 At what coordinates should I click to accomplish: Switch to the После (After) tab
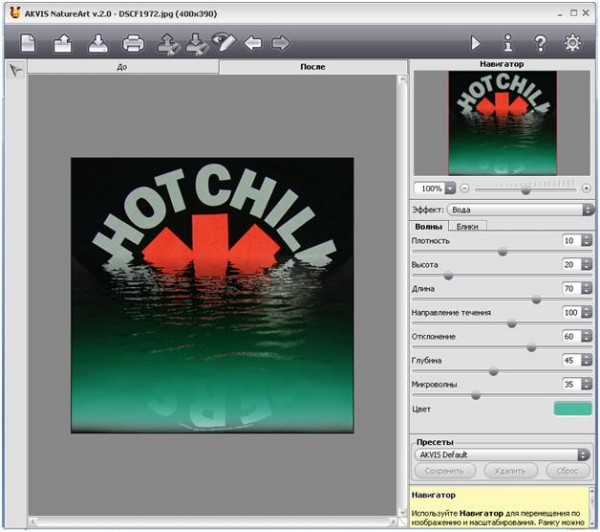[x=313, y=67]
